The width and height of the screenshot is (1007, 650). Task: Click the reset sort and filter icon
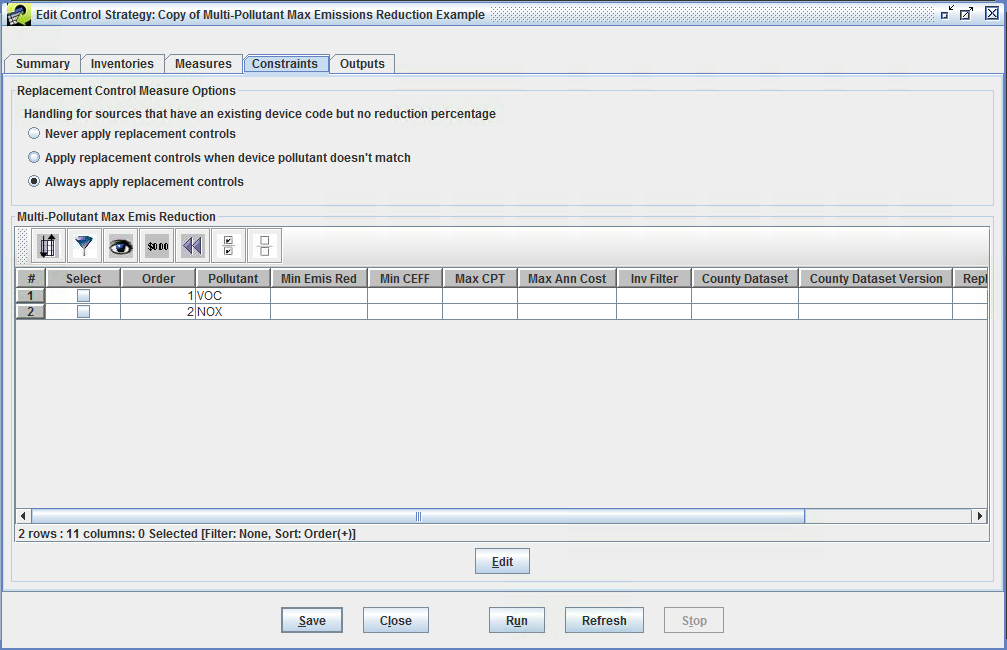[x=192, y=245]
